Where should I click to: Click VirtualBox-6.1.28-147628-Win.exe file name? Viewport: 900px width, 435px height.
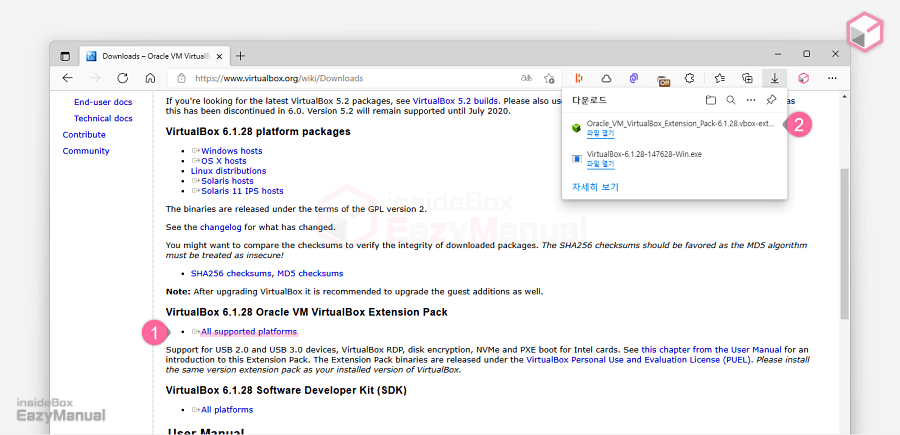click(644, 154)
